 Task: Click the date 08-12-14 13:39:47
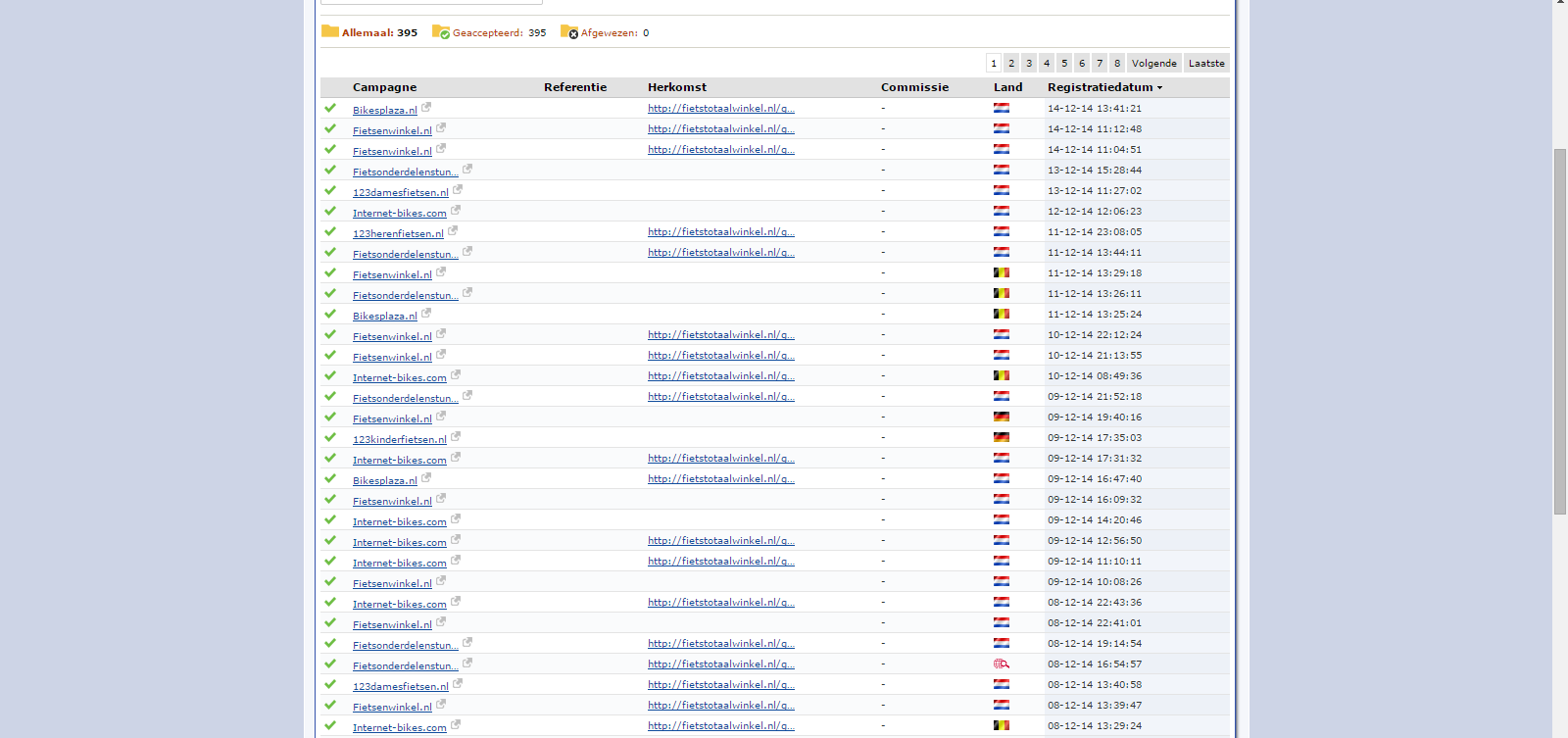coord(1095,706)
